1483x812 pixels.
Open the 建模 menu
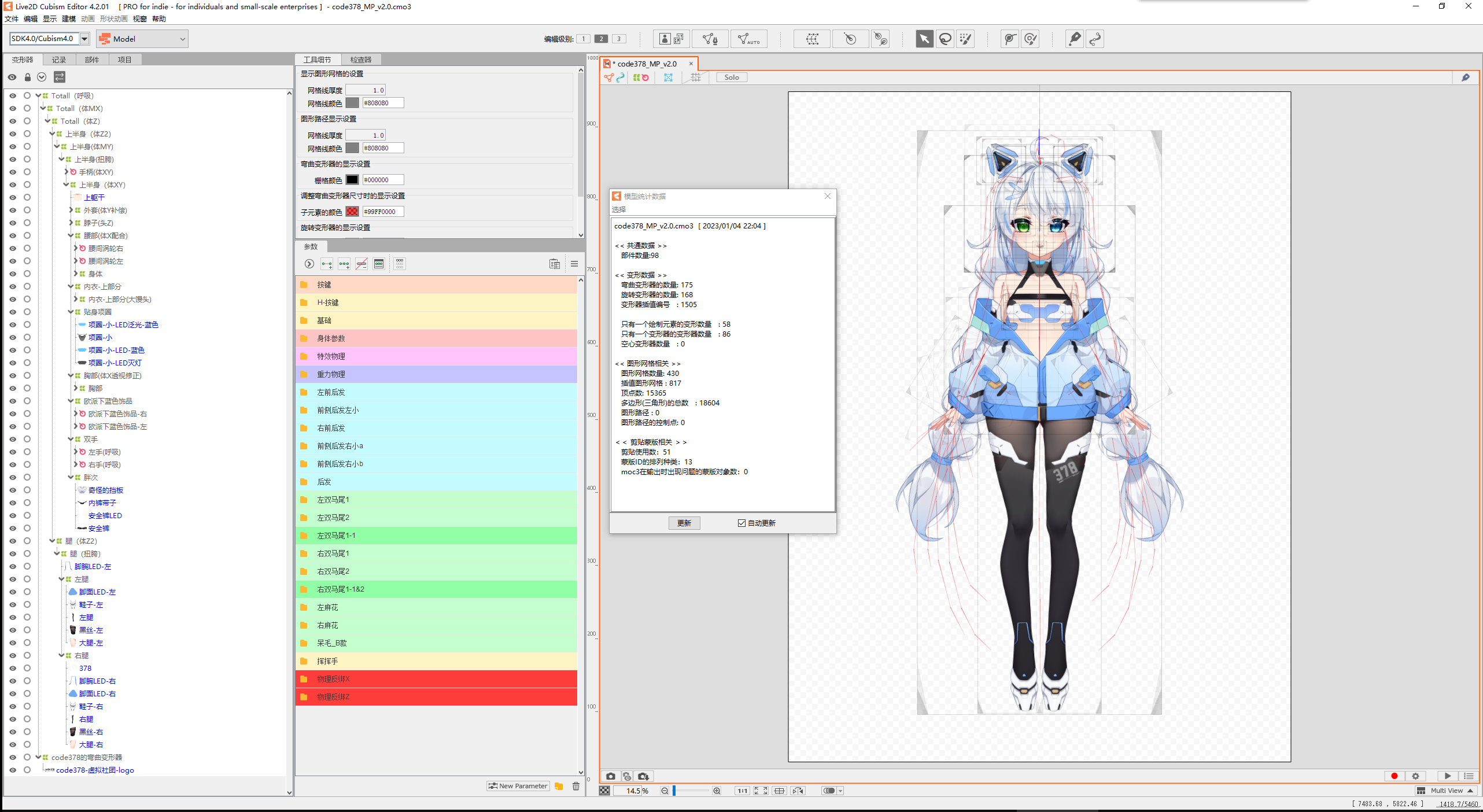coord(69,19)
